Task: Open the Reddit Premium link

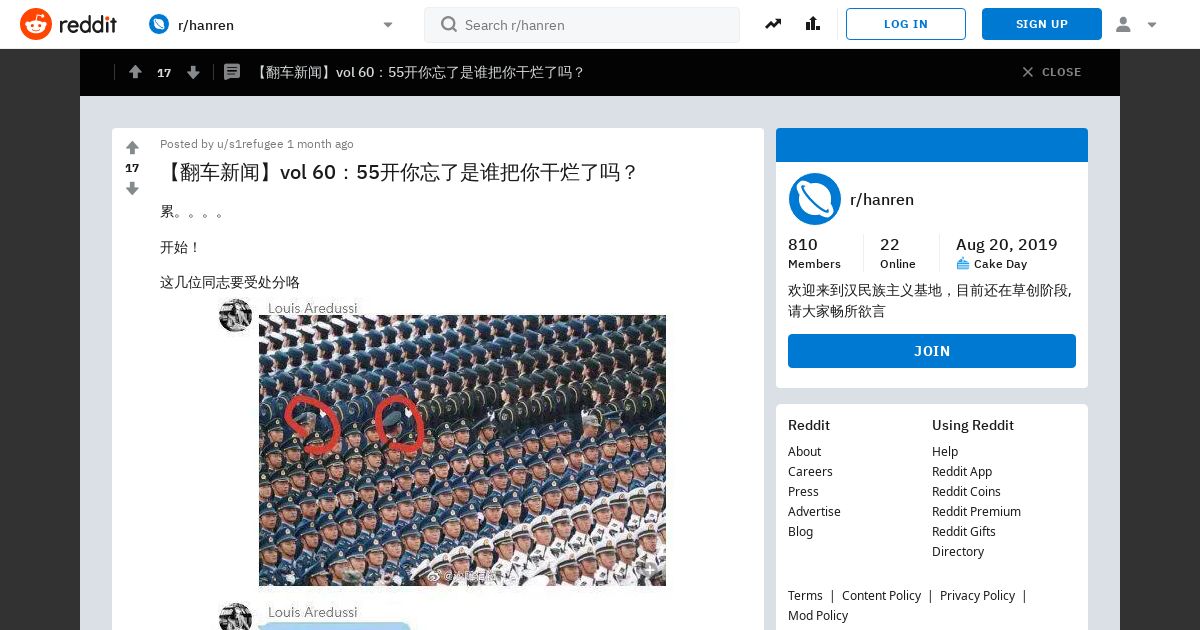Action: [x=976, y=511]
